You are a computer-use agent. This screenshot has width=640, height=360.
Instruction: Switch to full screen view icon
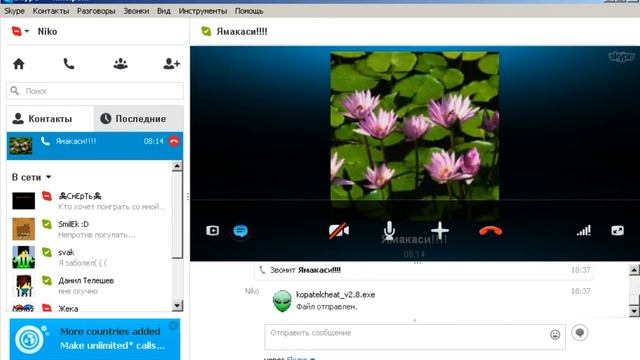(x=618, y=231)
